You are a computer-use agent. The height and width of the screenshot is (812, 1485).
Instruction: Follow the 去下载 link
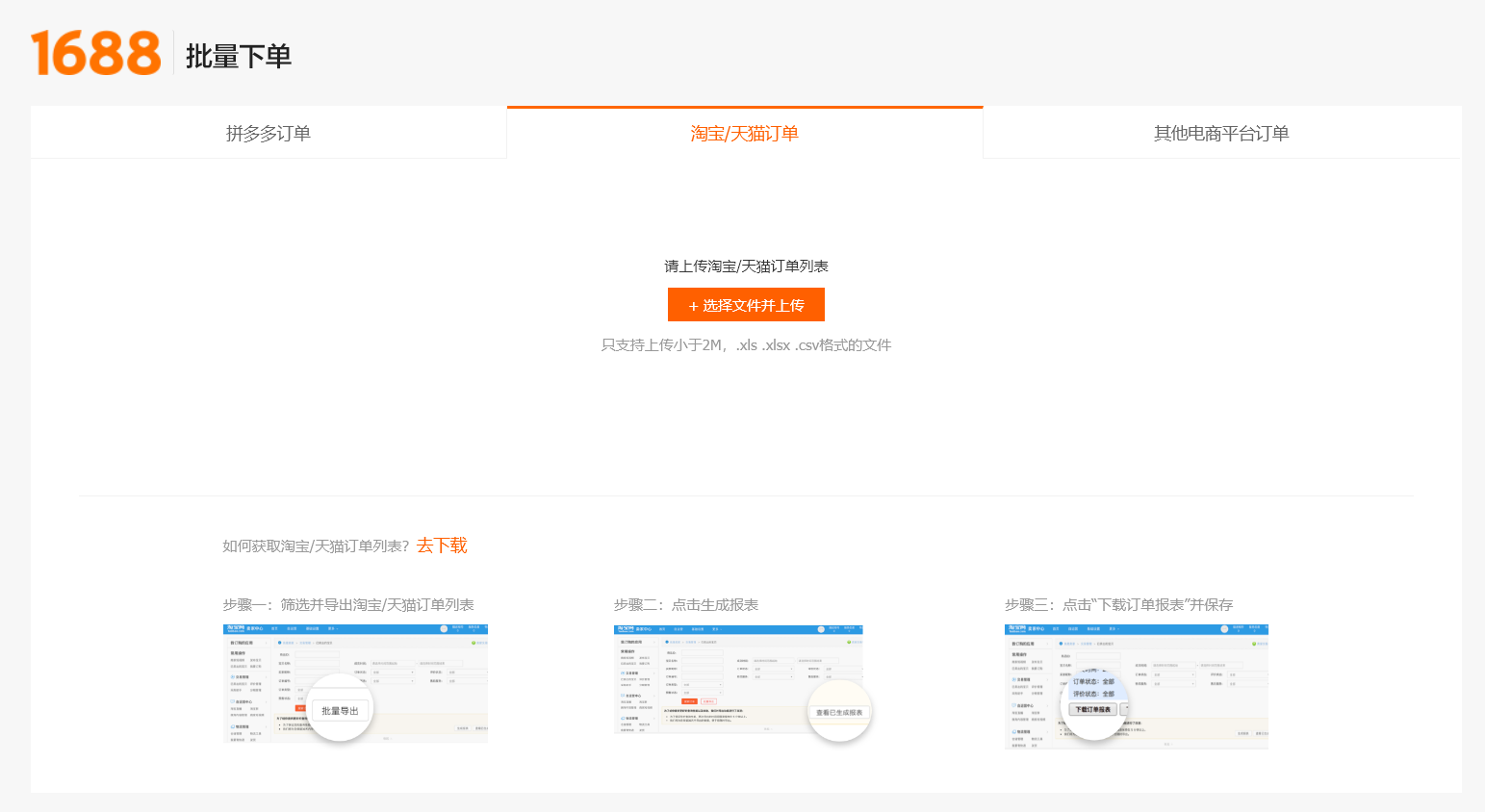[x=442, y=546]
